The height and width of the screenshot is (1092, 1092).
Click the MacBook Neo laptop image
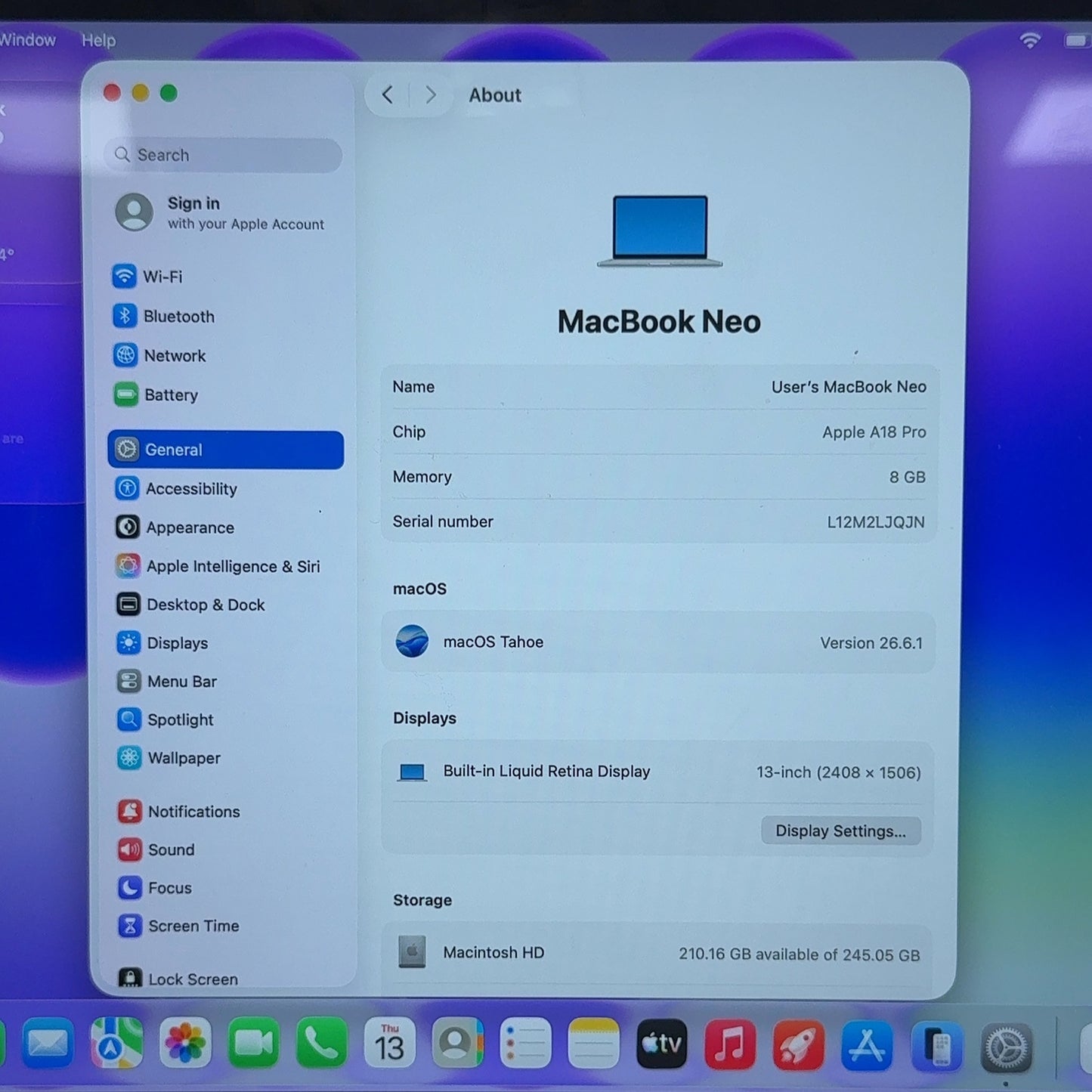660,231
